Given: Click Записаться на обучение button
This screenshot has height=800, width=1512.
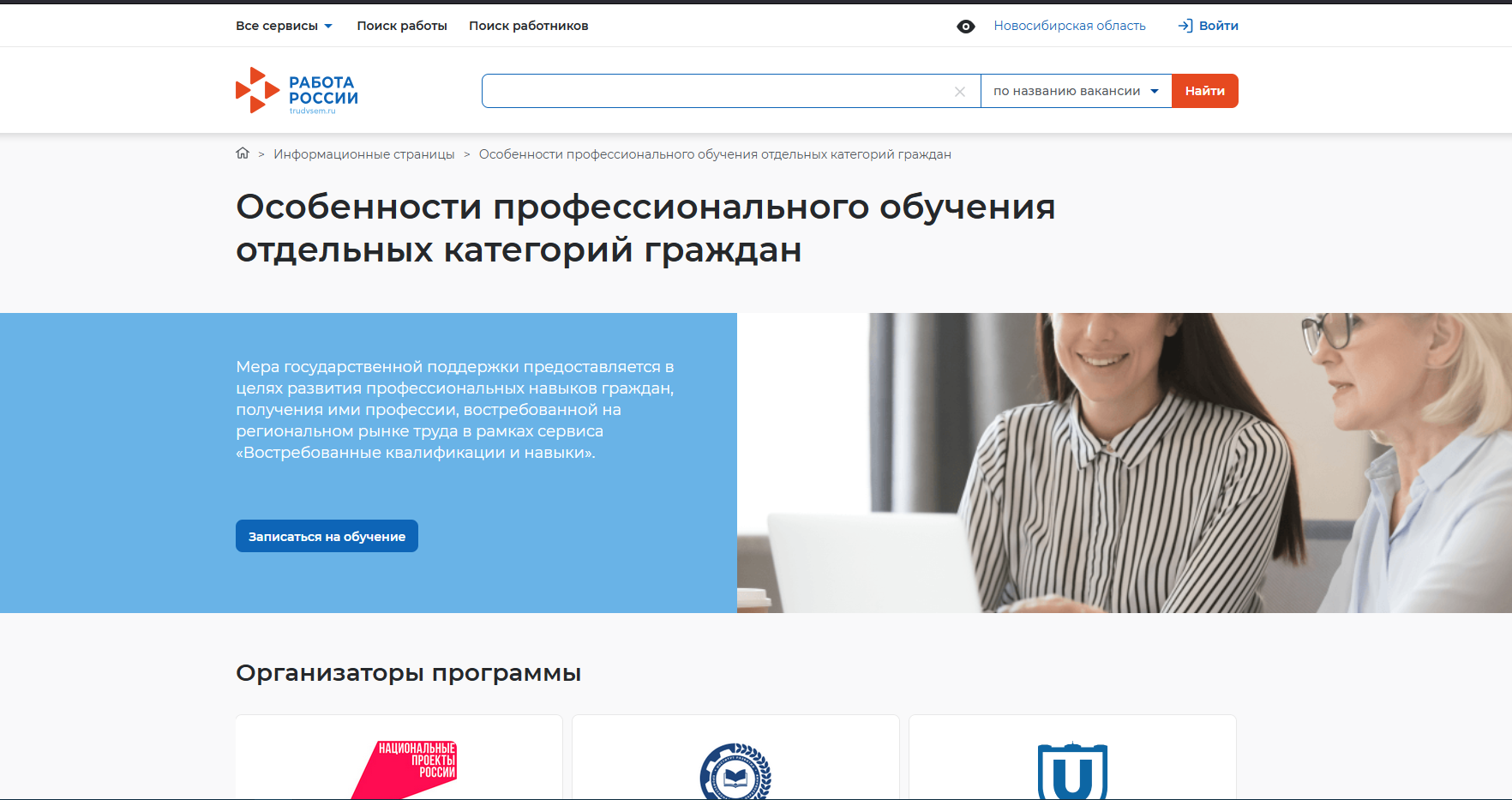Looking at the screenshot, I should click(x=327, y=536).
